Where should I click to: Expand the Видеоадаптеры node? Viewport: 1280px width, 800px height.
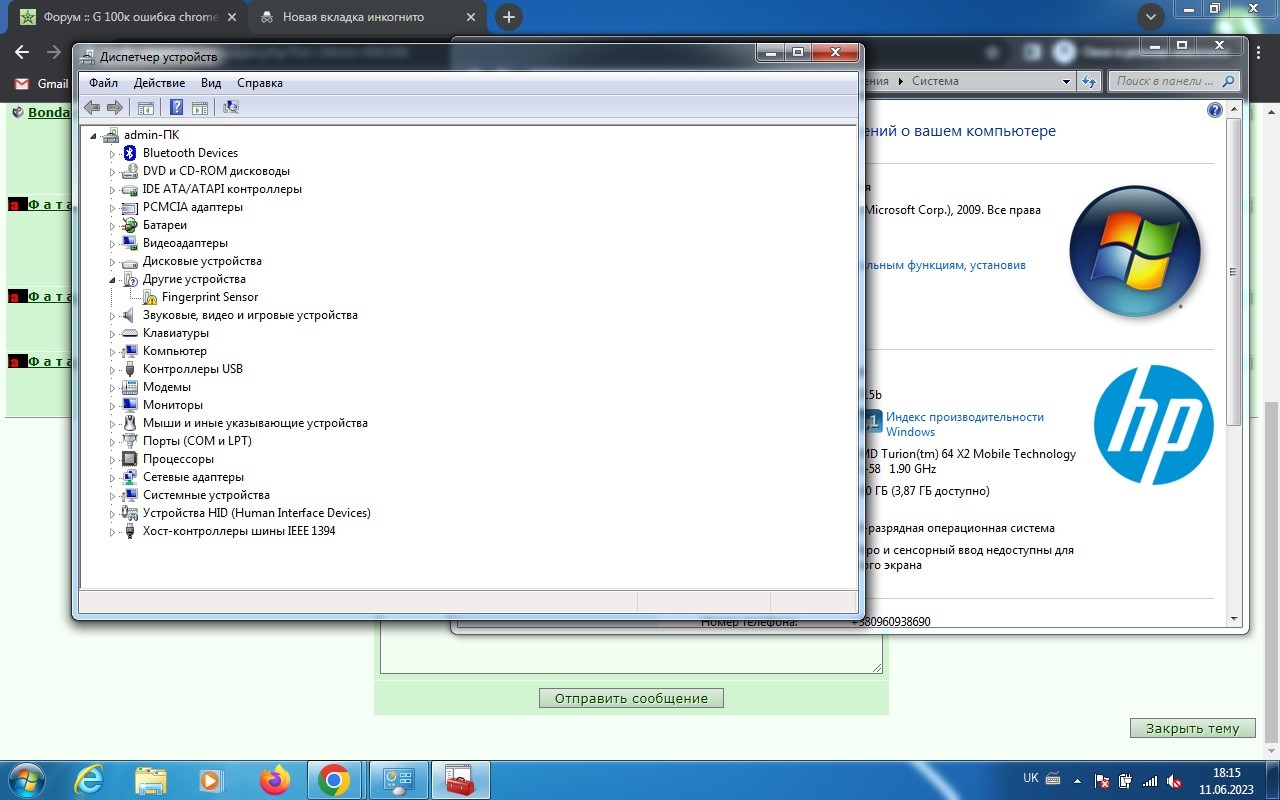click(113, 243)
